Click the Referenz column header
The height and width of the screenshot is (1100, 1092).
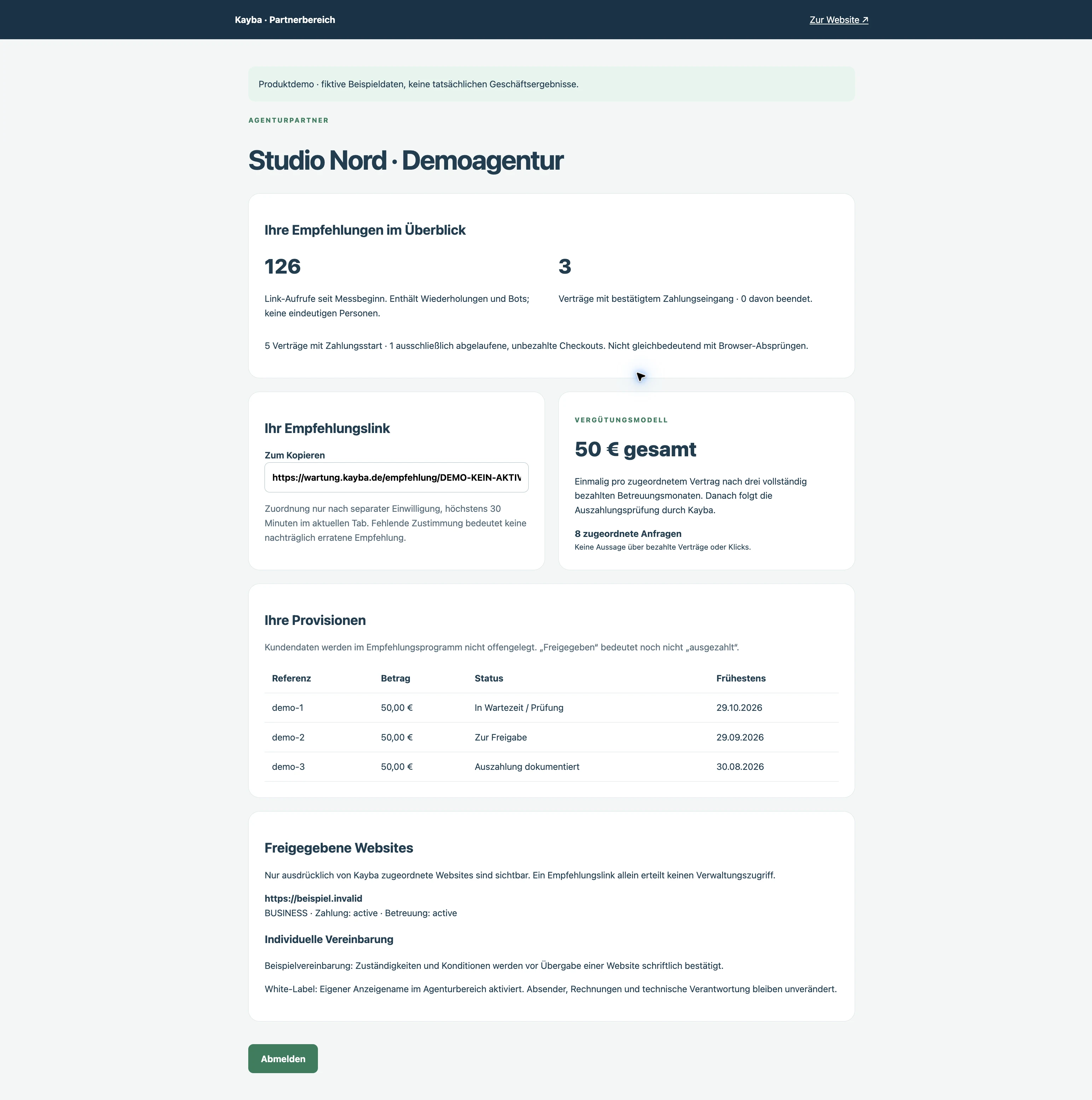pos(291,678)
